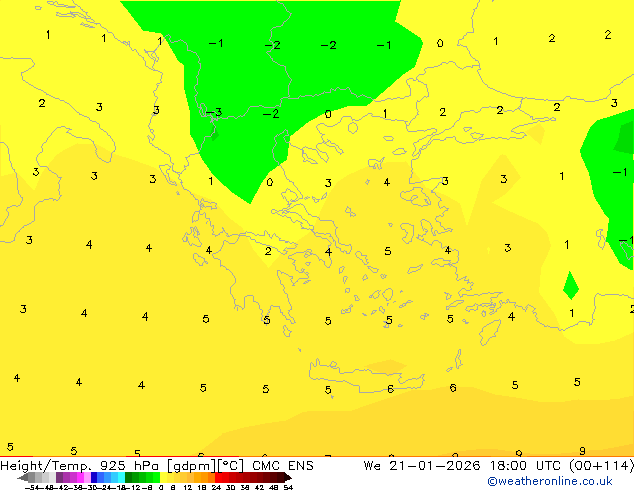634x490 pixels.
Task: Click the date '21-01-2026'
Action: [435, 466]
